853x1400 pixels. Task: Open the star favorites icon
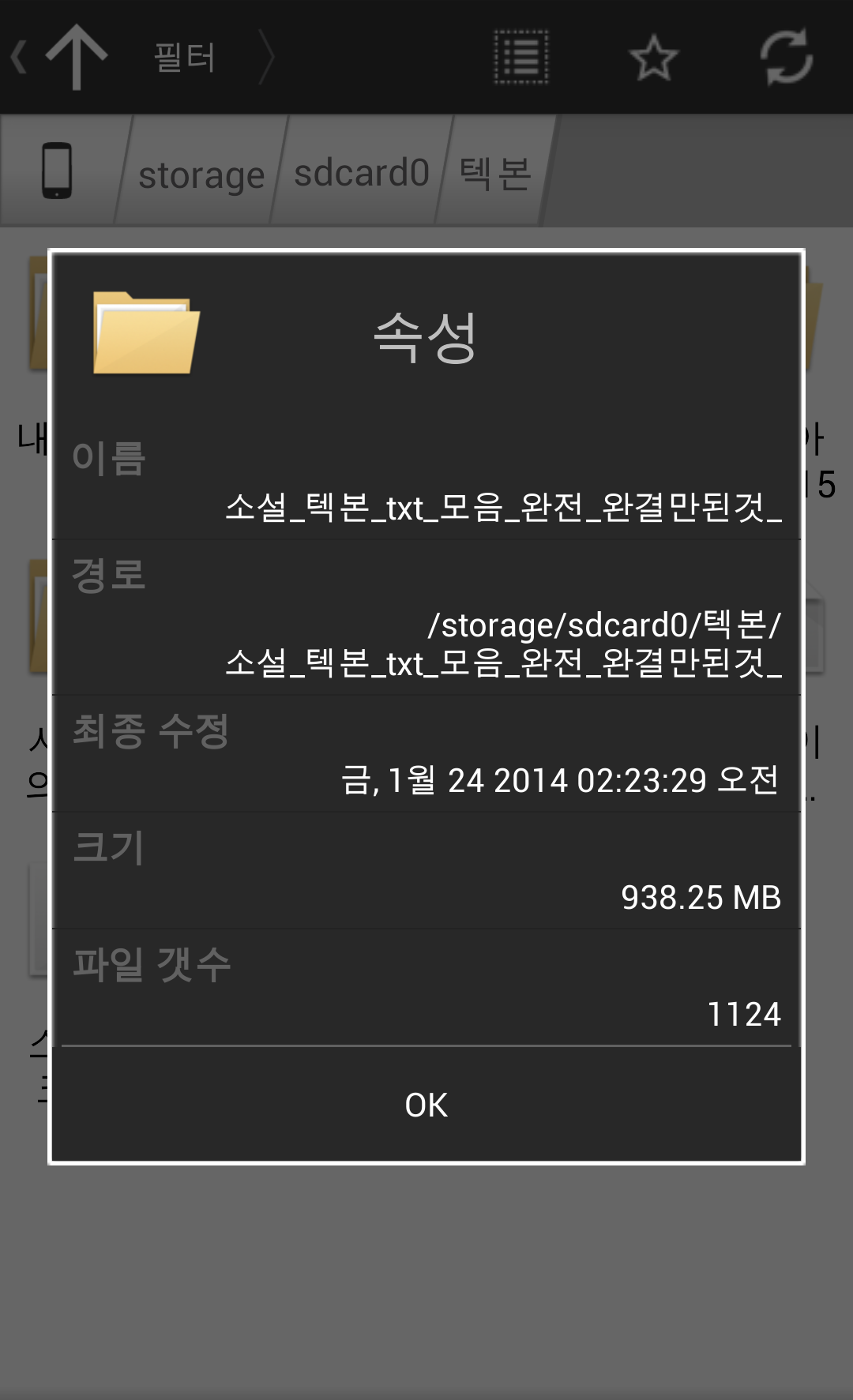[653, 57]
